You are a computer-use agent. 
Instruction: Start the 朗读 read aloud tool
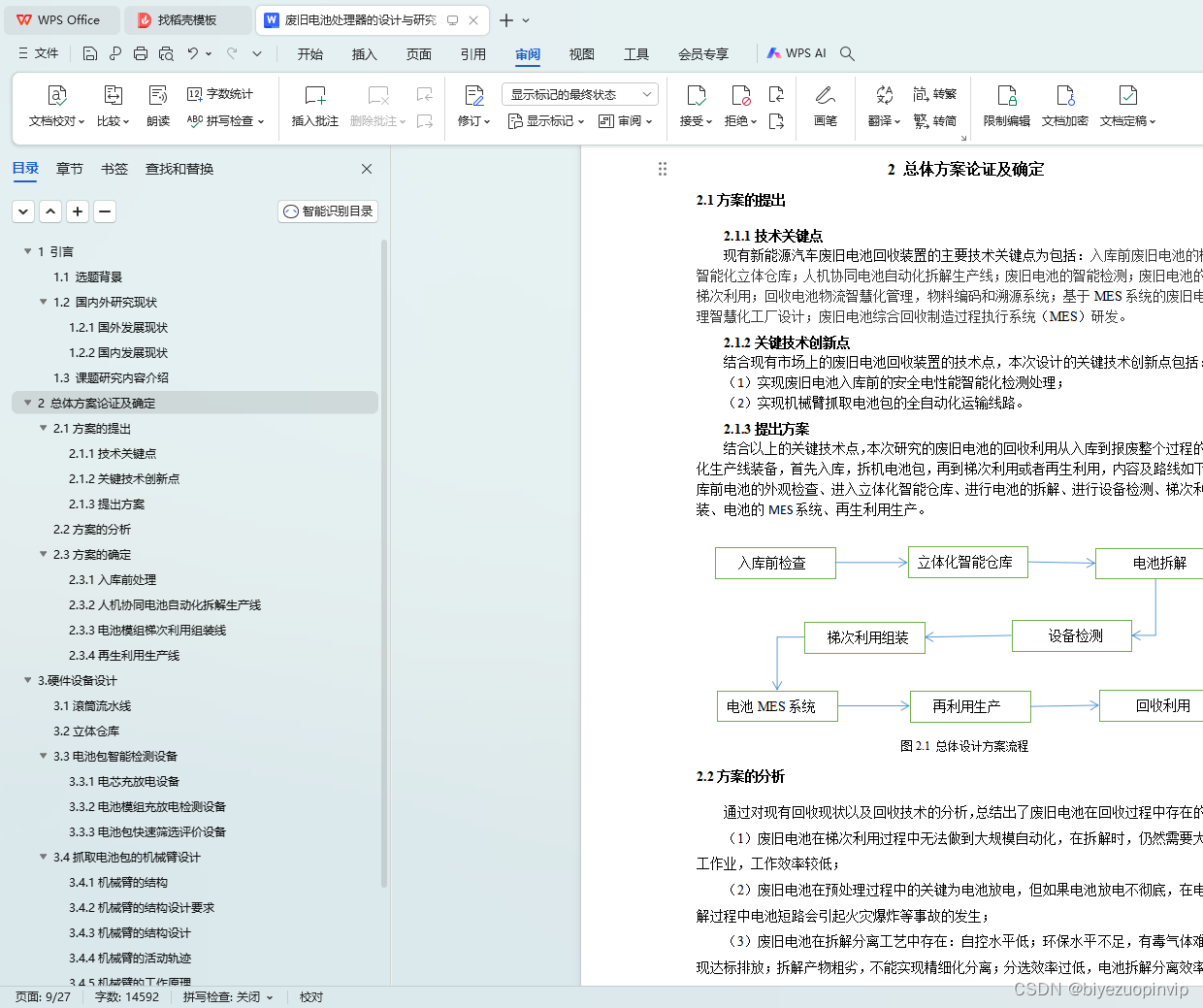[158, 106]
